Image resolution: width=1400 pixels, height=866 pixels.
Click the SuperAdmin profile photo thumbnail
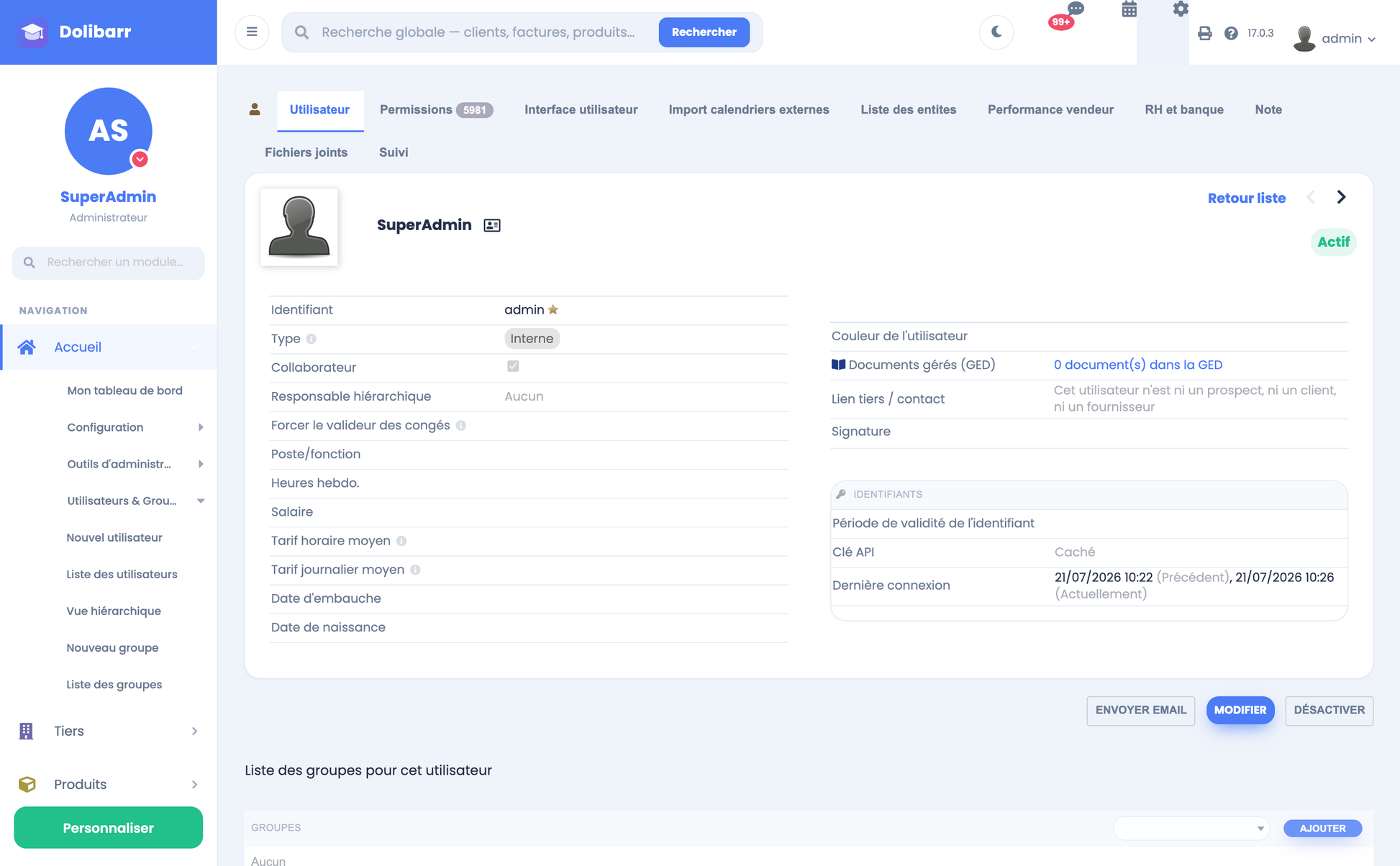coord(299,227)
